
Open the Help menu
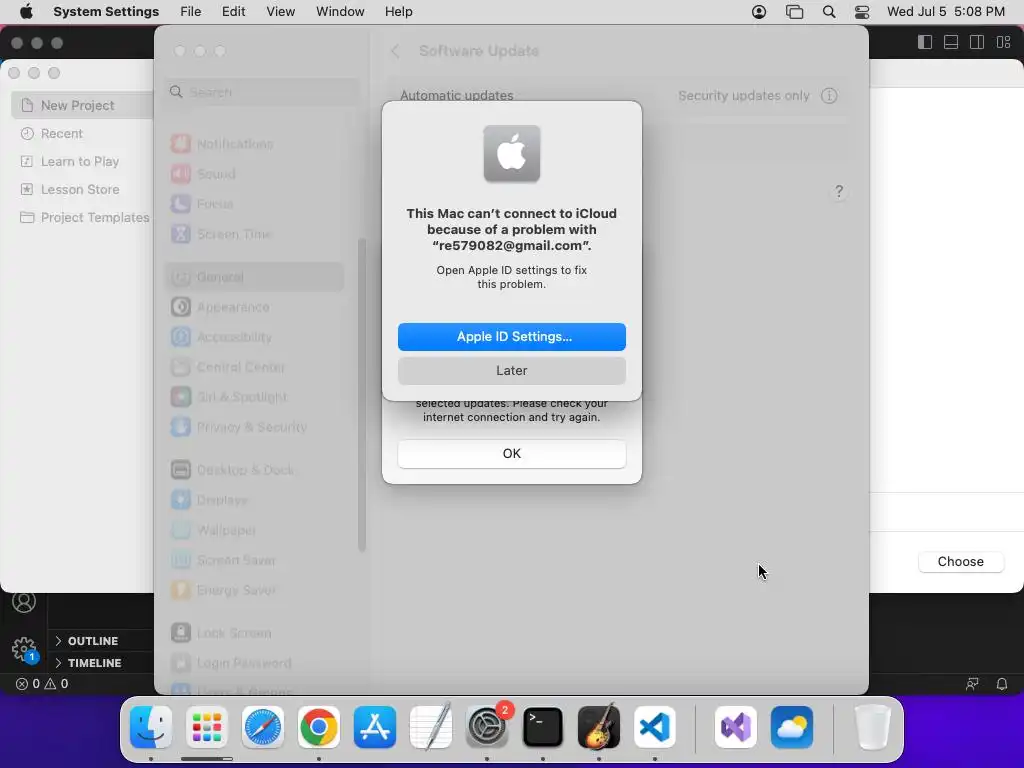(398, 12)
